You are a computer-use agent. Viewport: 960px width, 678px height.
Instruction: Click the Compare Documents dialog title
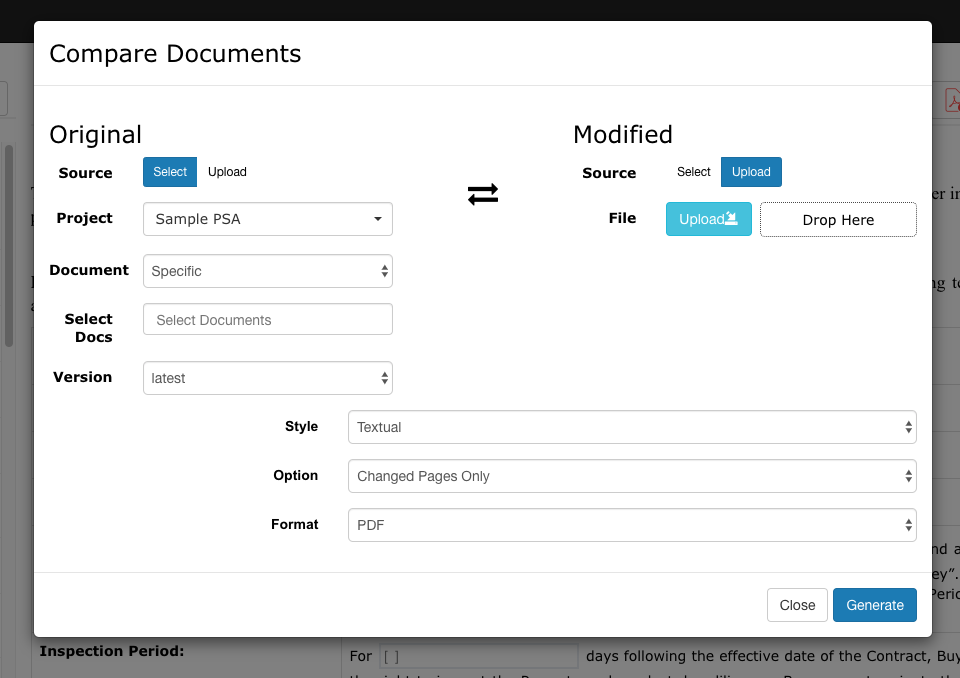(x=175, y=53)
